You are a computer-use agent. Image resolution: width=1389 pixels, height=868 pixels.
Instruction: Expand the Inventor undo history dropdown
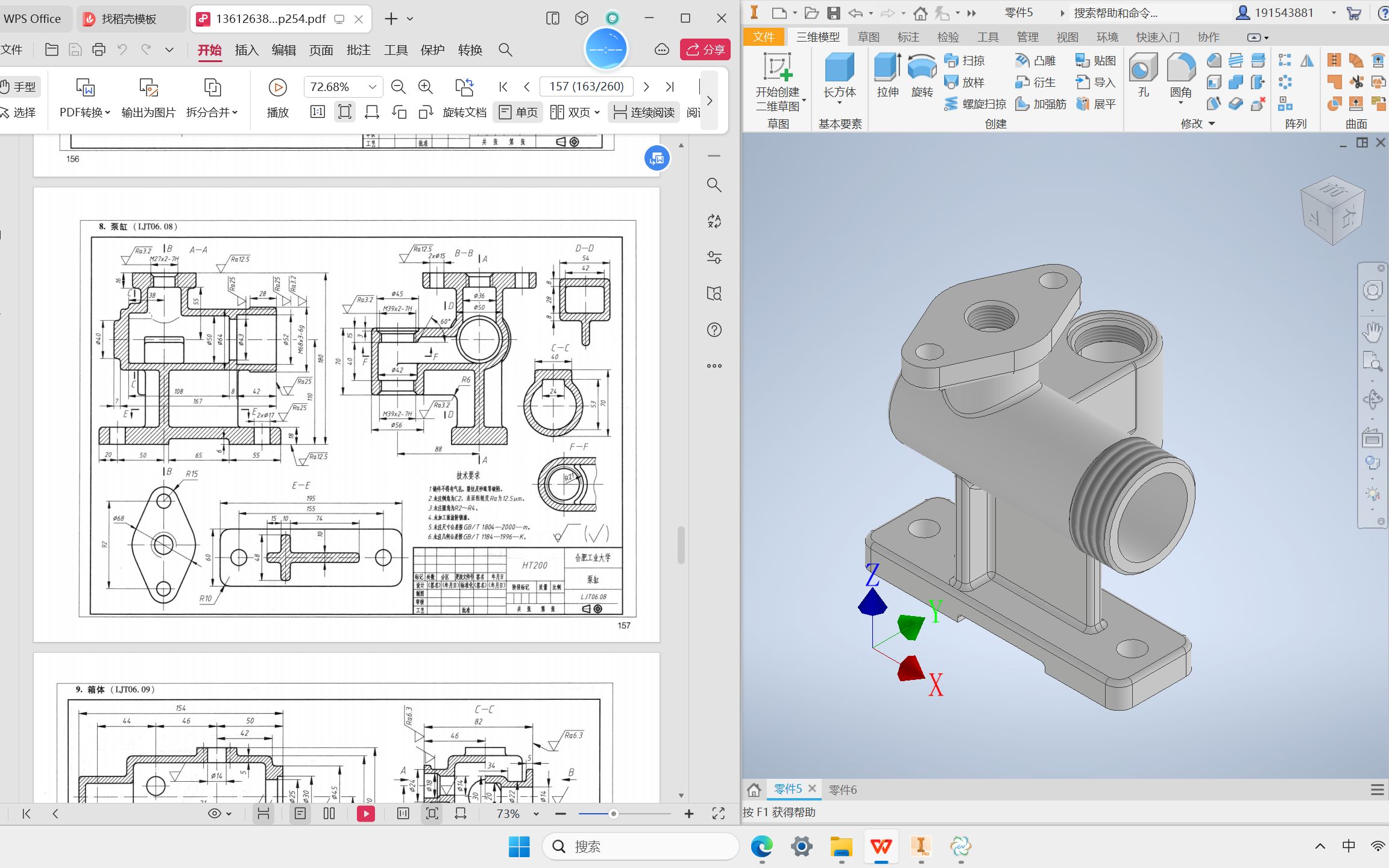[x=871, y=13]
